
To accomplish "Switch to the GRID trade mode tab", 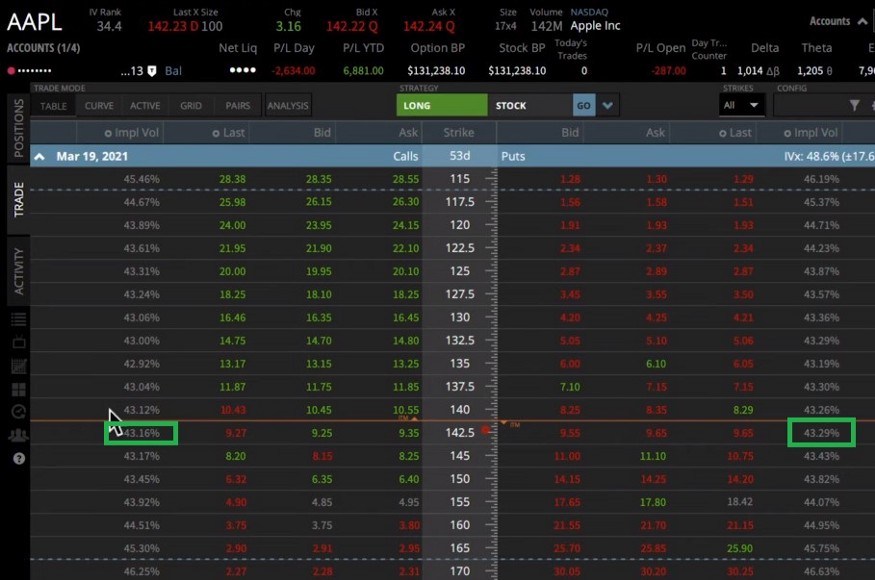I will pos(191,106).
